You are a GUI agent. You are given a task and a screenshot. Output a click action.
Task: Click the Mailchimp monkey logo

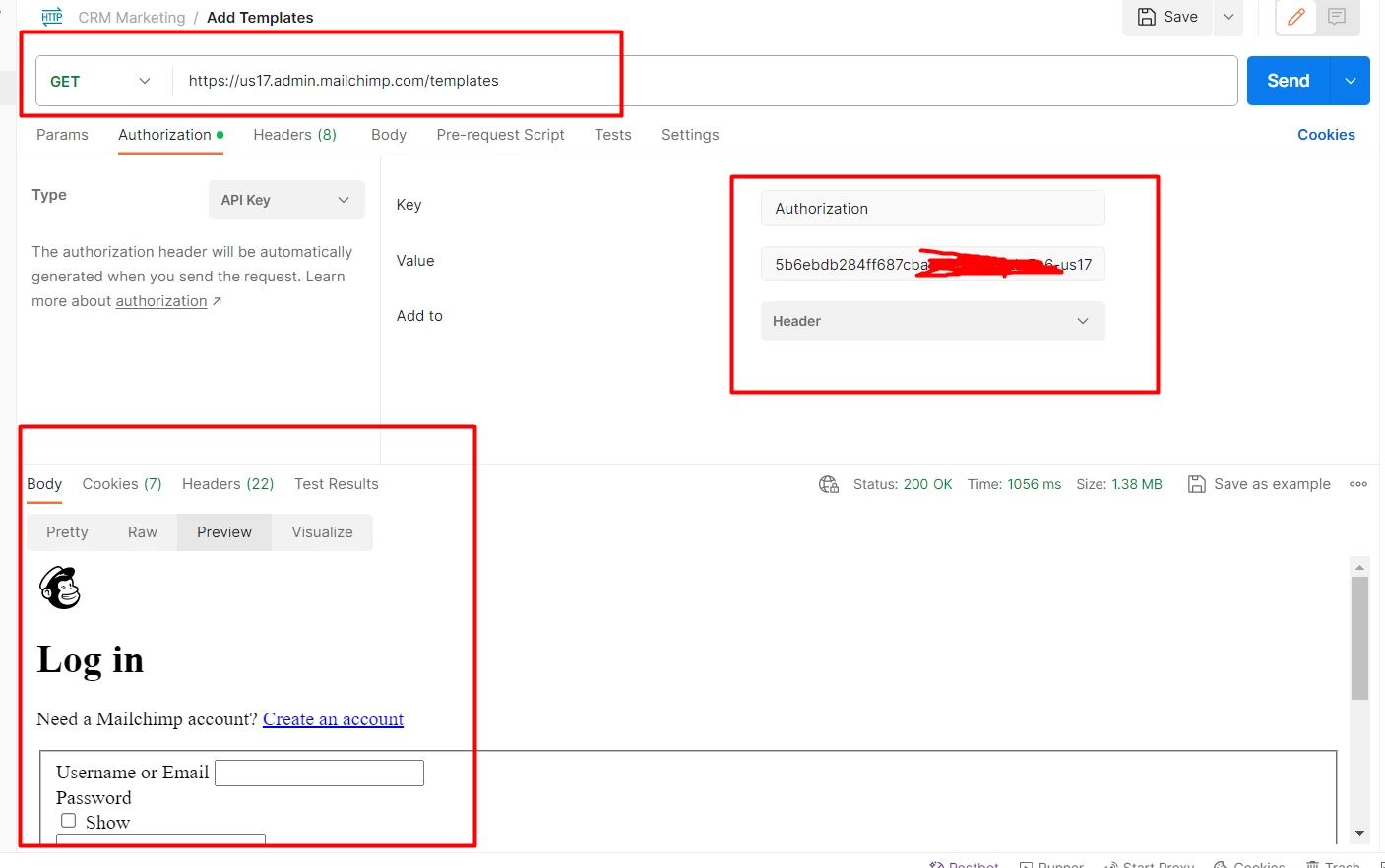pyautogui.click(x=60, y=588)
